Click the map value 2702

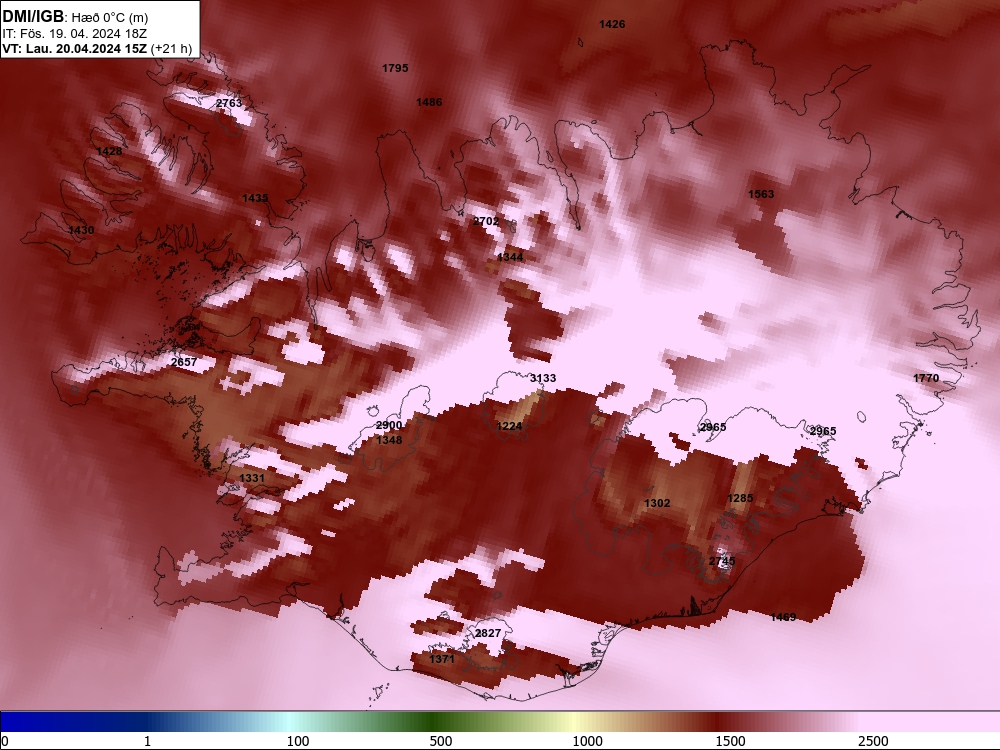(x=486, y=221)
